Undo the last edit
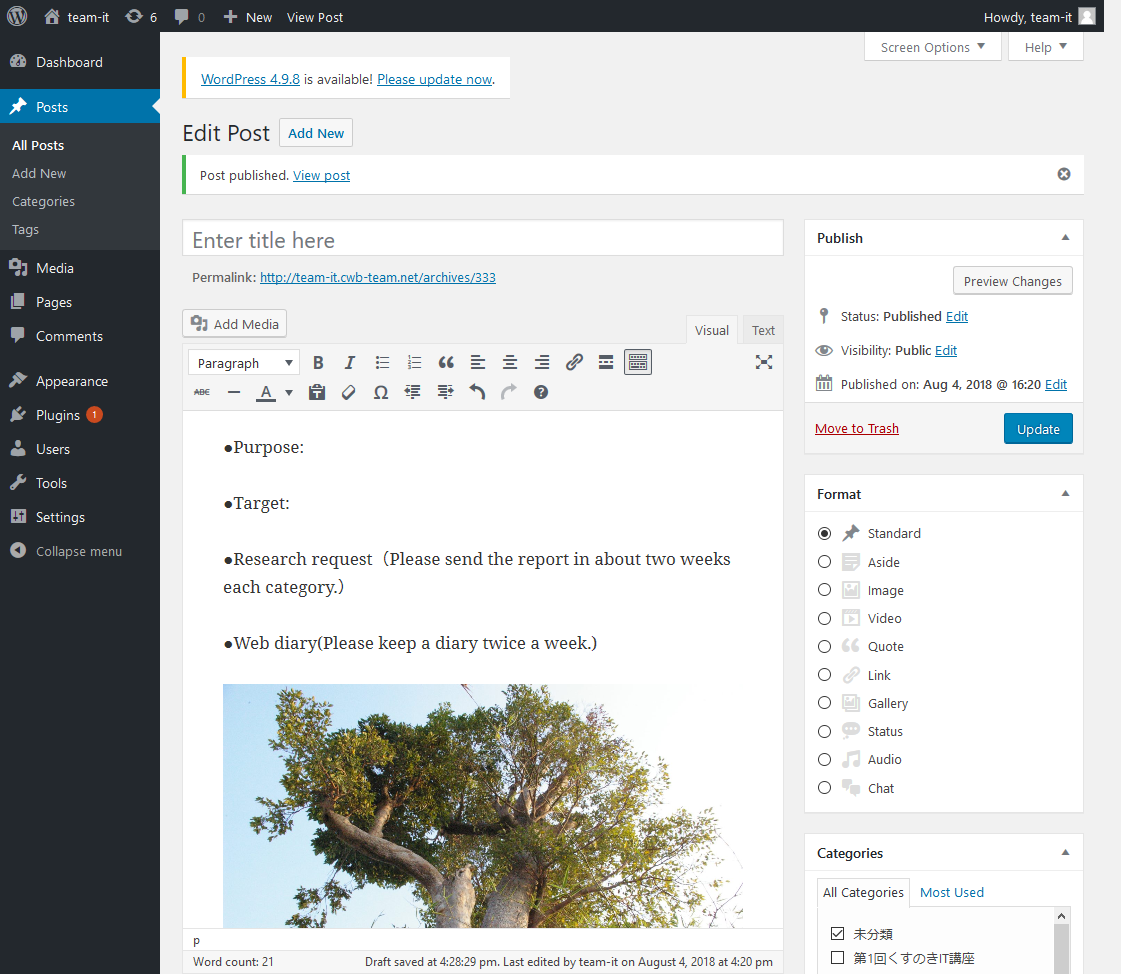Image resolution: width=1121 pixels, height=974 pixels. point(477,393)
